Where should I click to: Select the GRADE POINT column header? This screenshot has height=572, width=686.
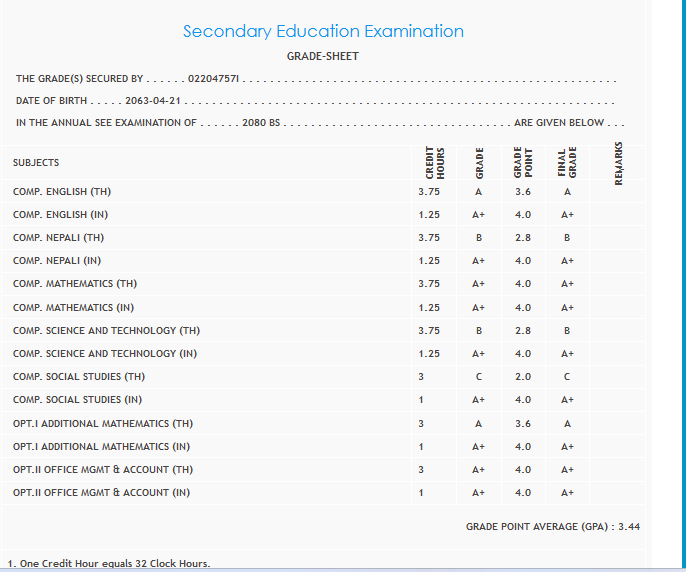(522, 162)
